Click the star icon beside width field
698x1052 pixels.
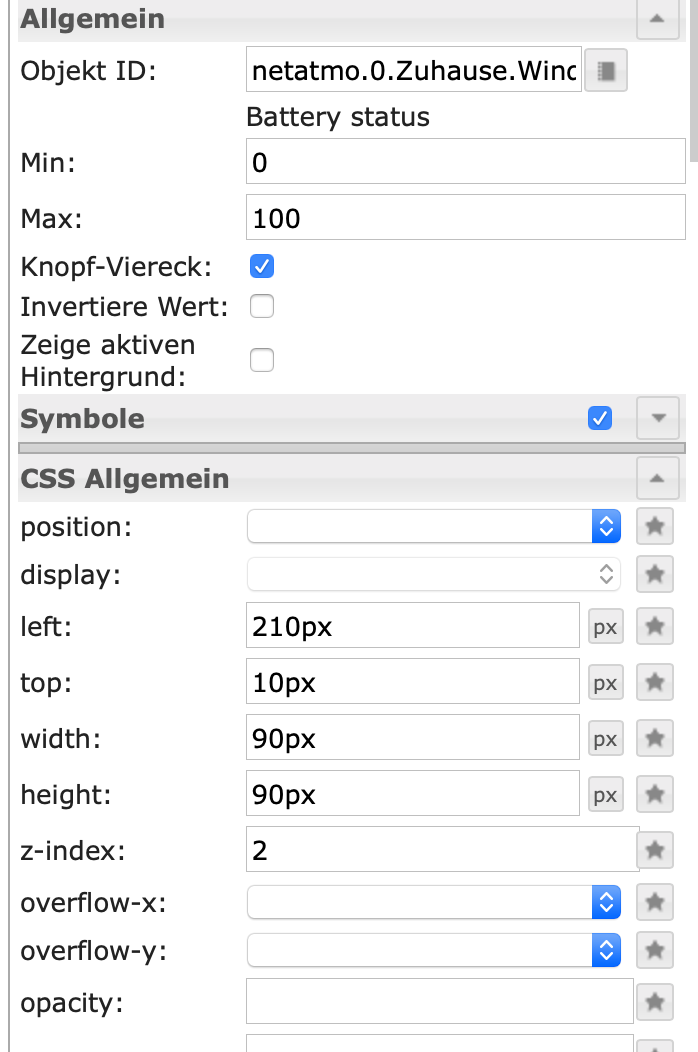655,739
